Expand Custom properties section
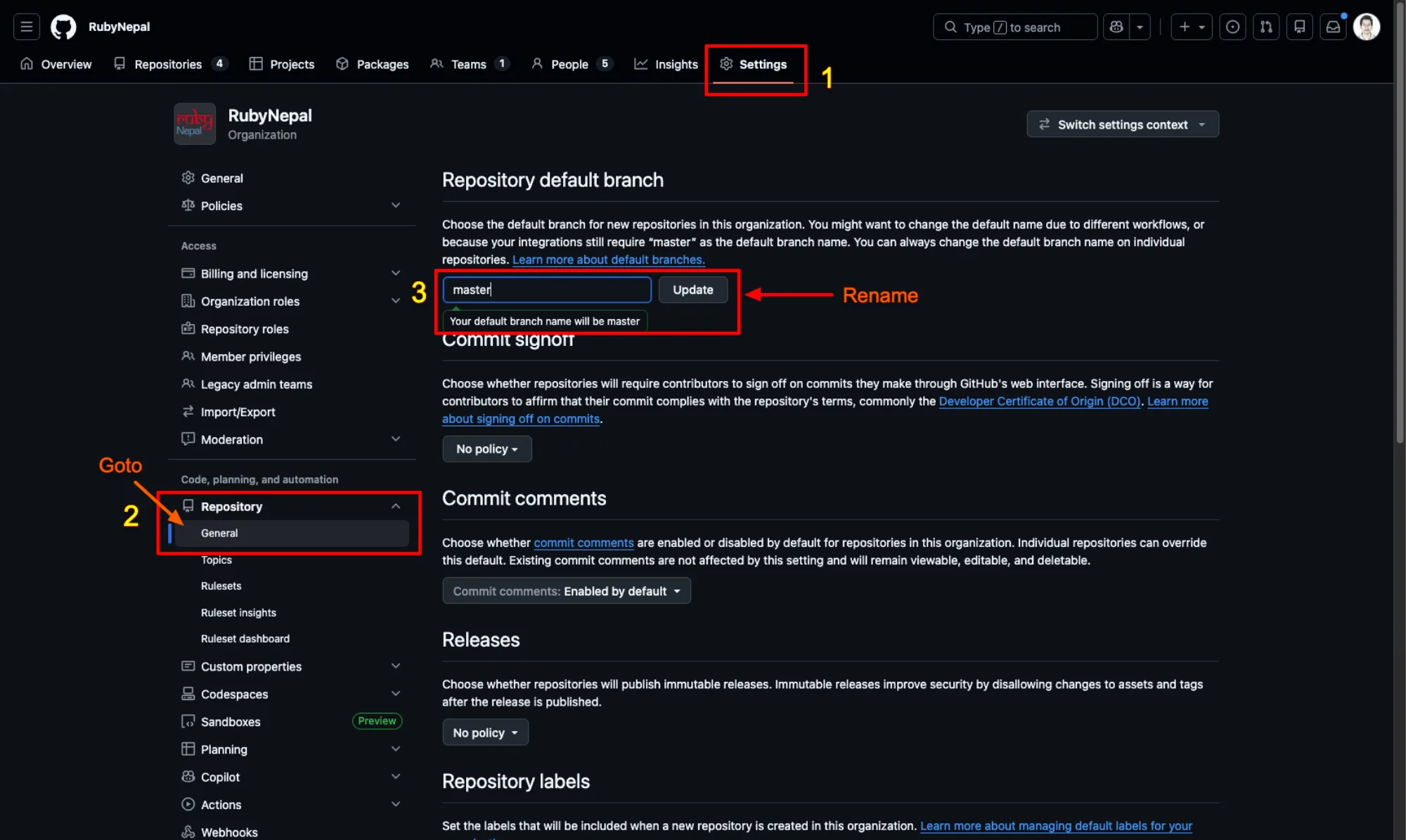This screenshot has height=840, width=1406. click(292, 666)
